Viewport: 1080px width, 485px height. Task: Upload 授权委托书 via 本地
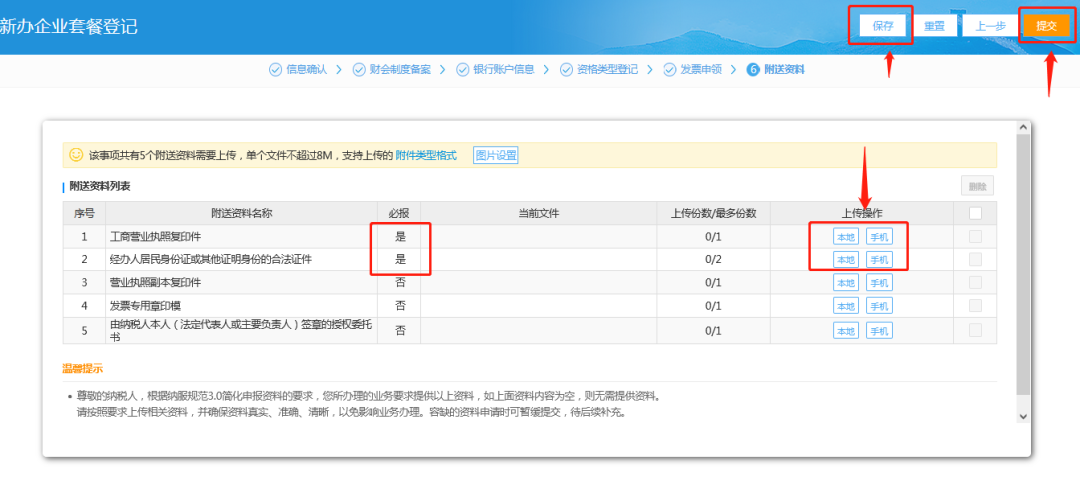point(846,331)
